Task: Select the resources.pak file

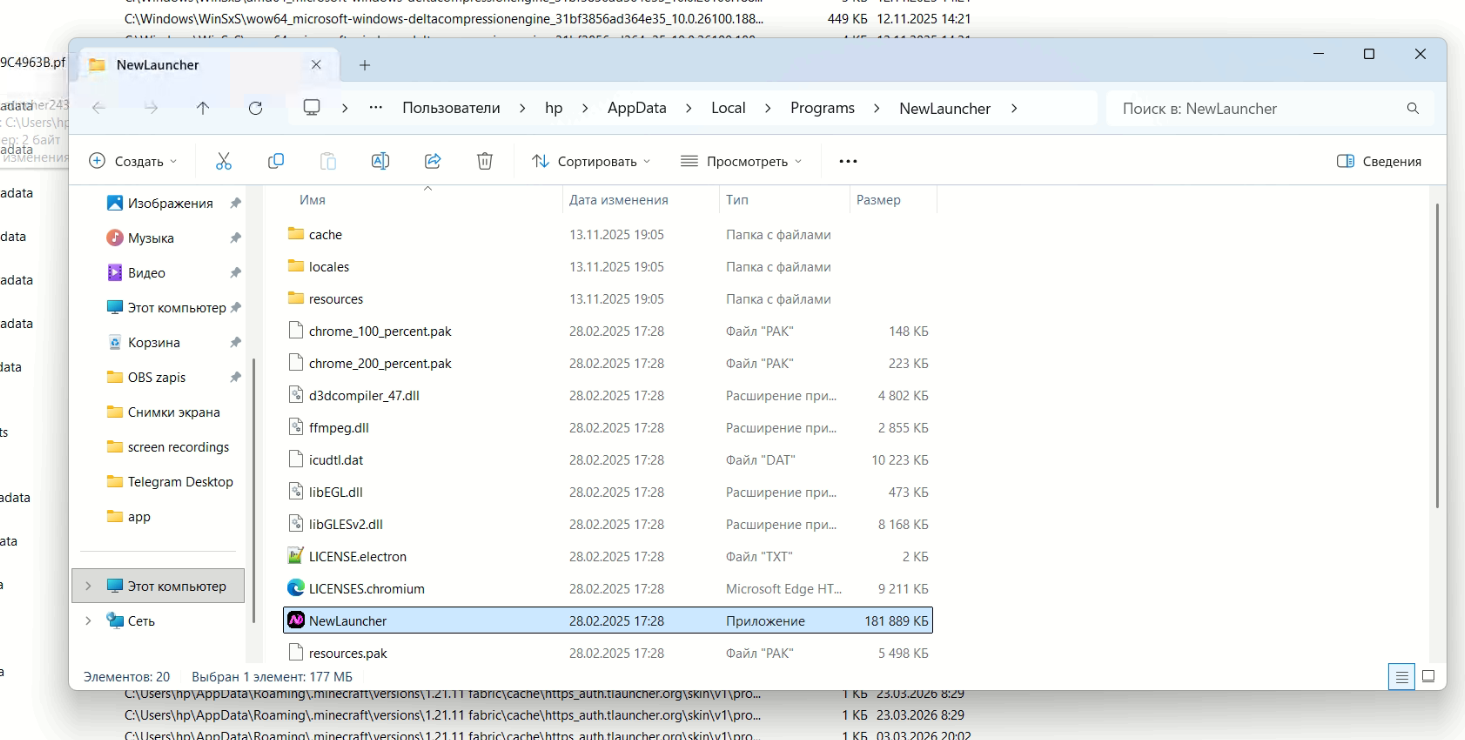Action: (x=608, y=653)
